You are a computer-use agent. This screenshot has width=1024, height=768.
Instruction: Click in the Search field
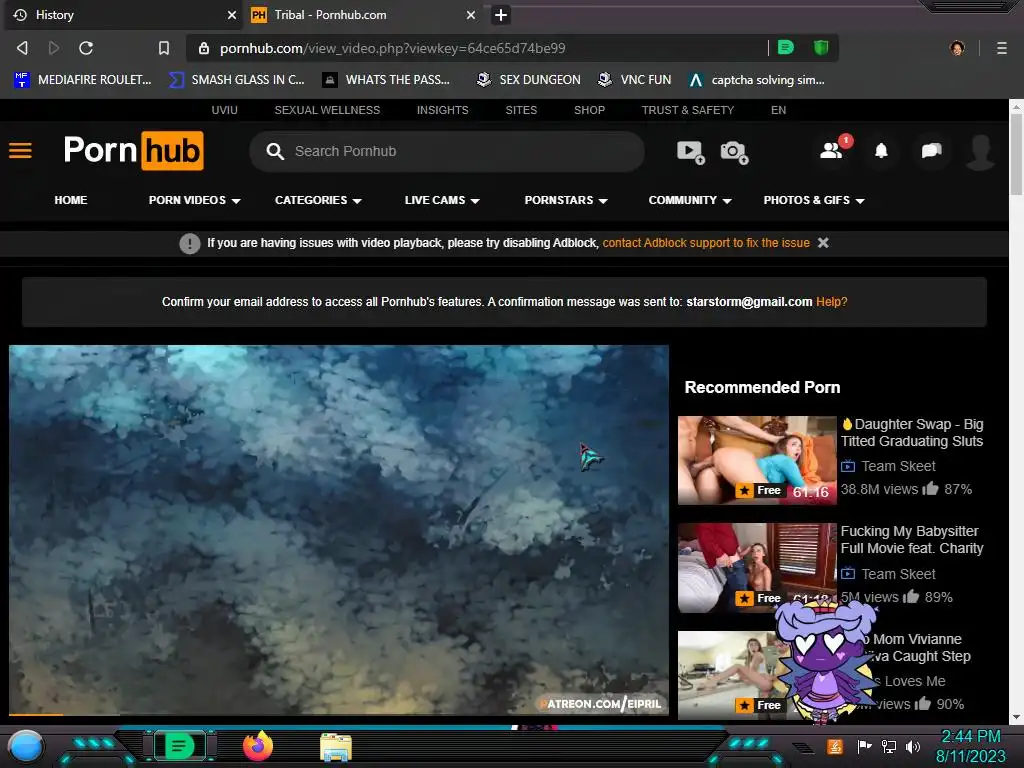(447, 152)
